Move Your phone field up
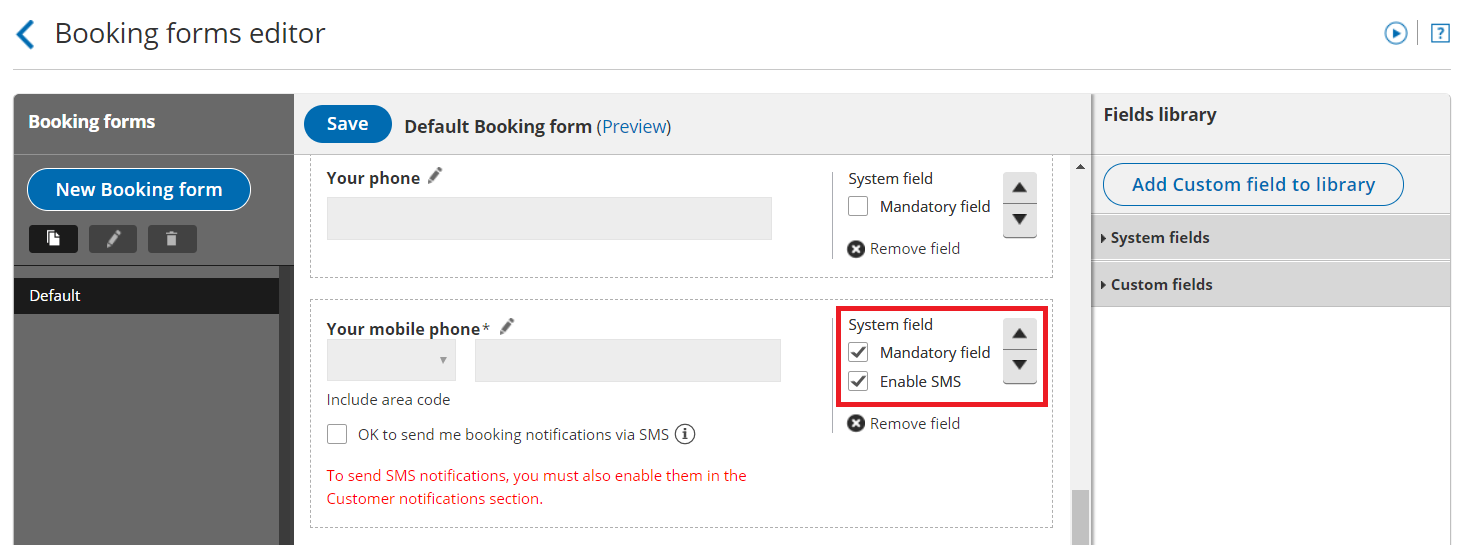This screenshot has width=1467, height=545. [1019, 188]
